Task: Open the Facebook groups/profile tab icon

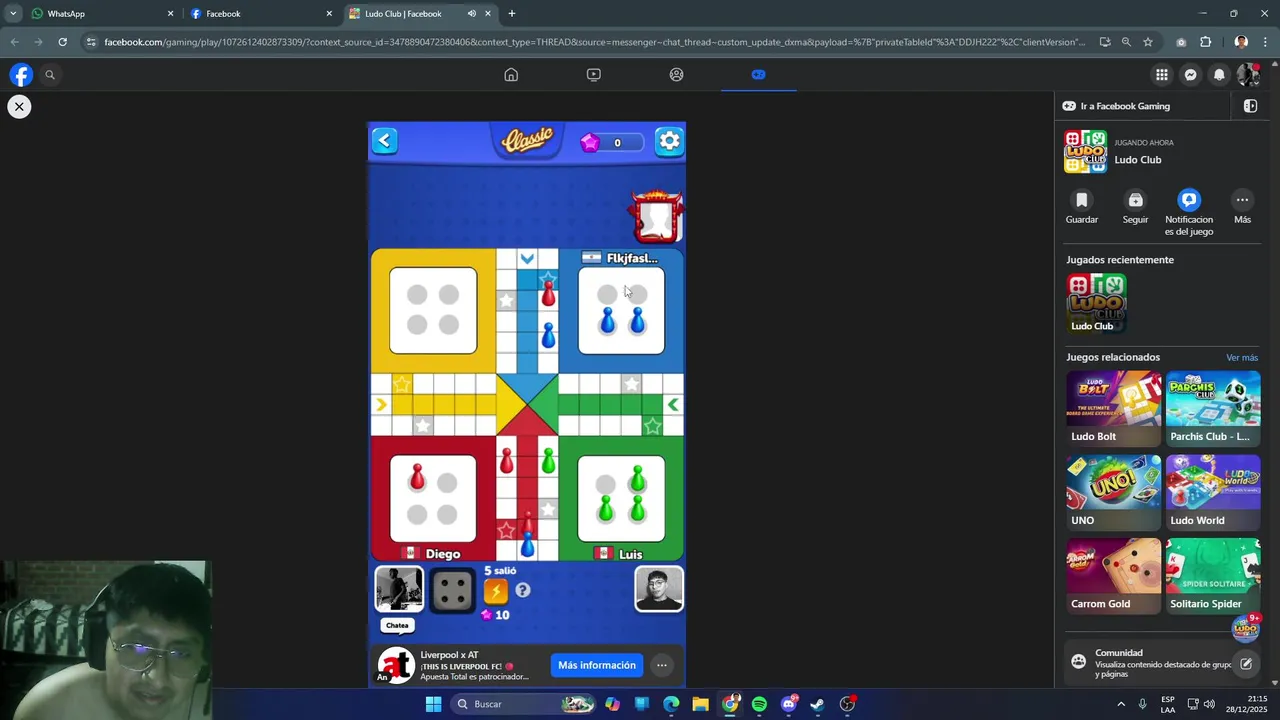Action: [x=676, y=74]
